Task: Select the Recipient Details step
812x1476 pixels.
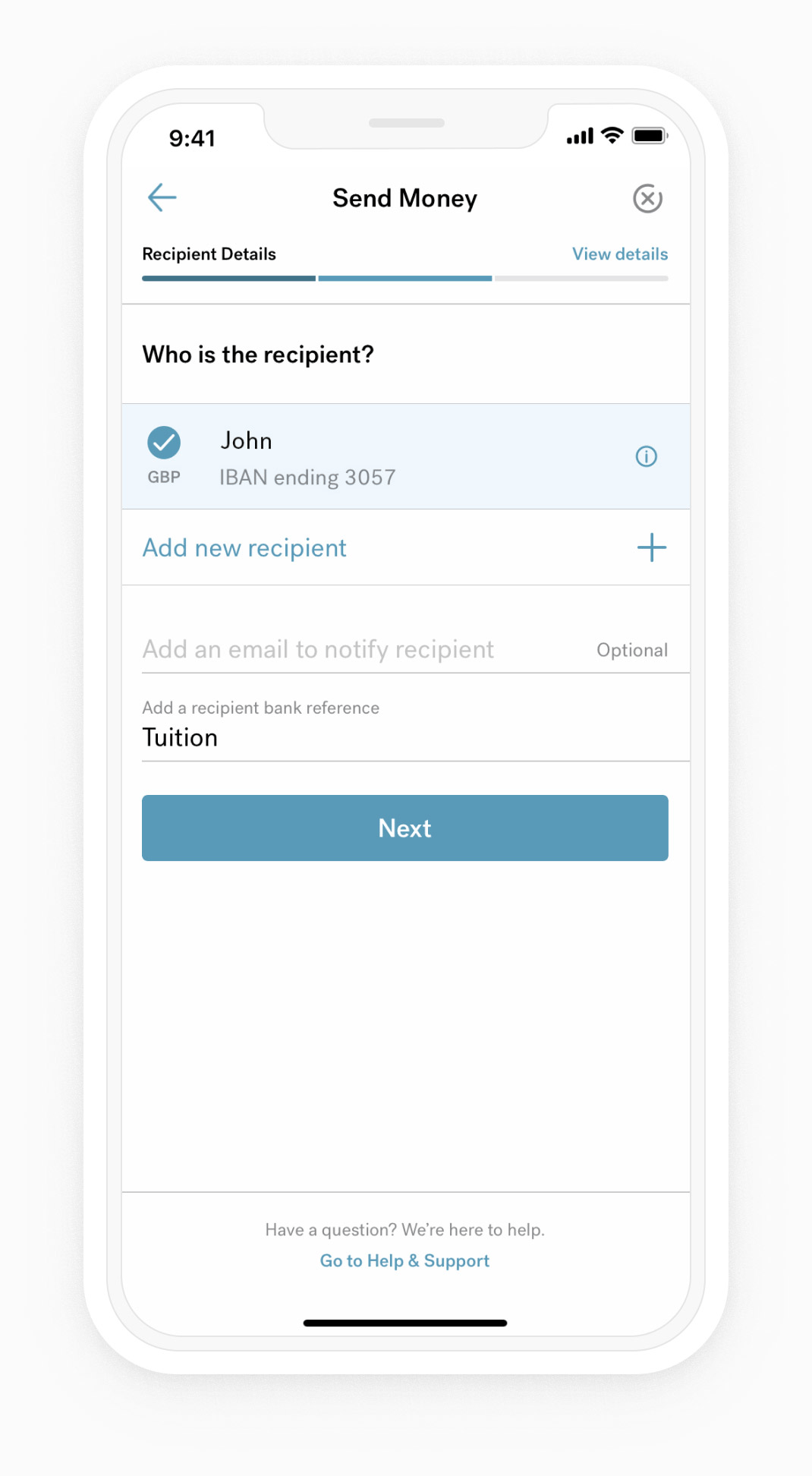Action: coord(209,254)
